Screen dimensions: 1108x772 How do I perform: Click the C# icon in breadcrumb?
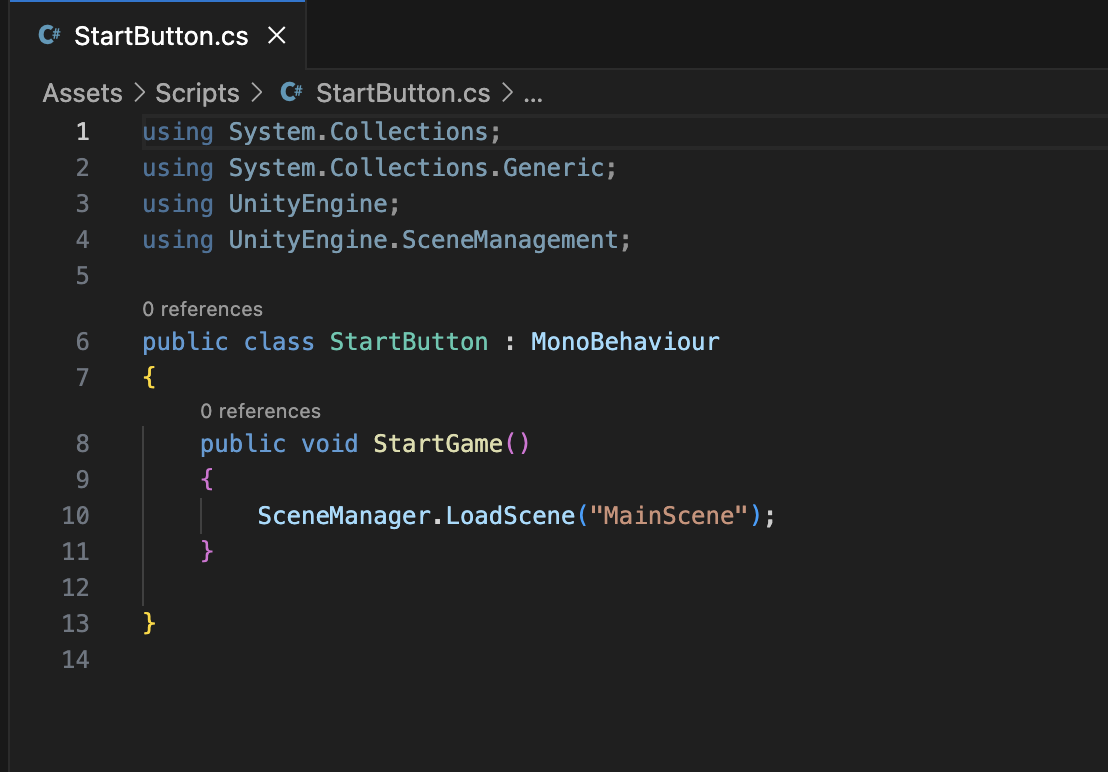(291, 93)
